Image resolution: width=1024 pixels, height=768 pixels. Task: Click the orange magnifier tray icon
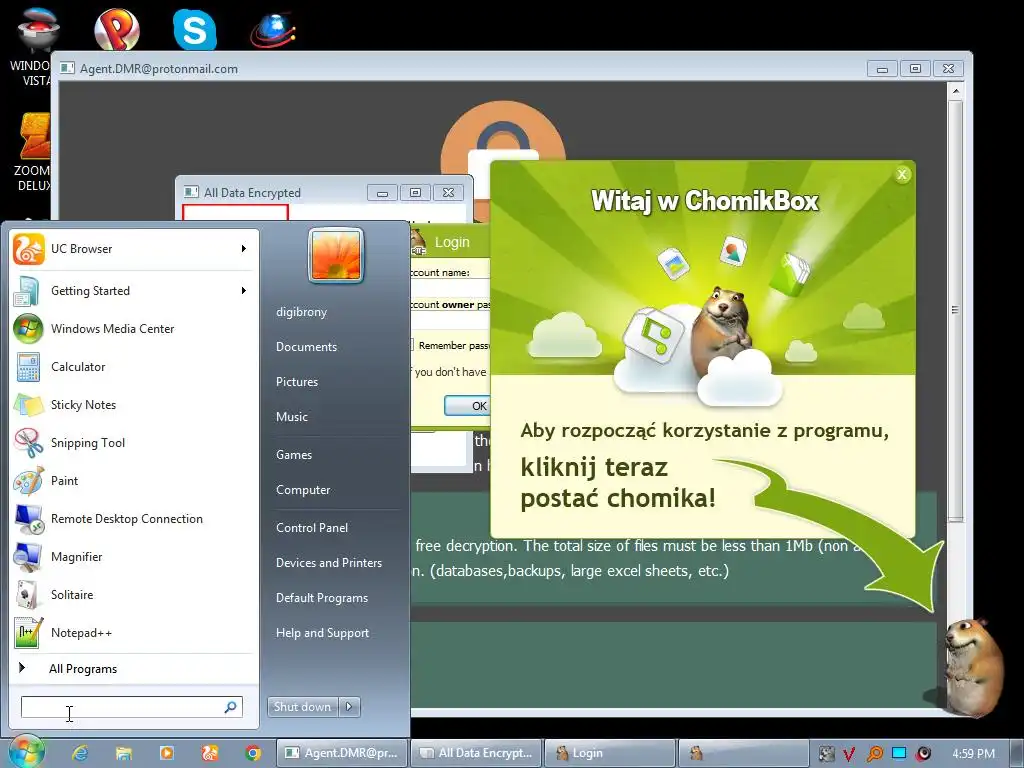tap(874, 754)
